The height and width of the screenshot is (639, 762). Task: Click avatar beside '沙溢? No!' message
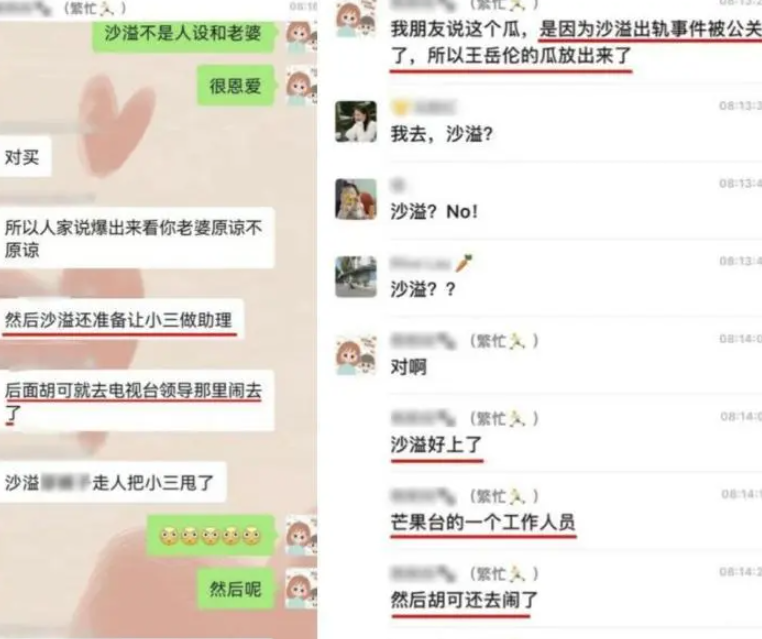(x=356, y=199)
